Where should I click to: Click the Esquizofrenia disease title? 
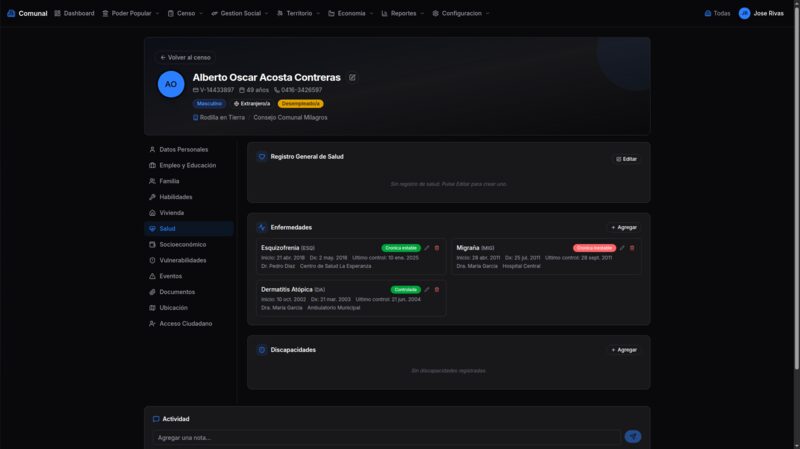coord(280,248)
